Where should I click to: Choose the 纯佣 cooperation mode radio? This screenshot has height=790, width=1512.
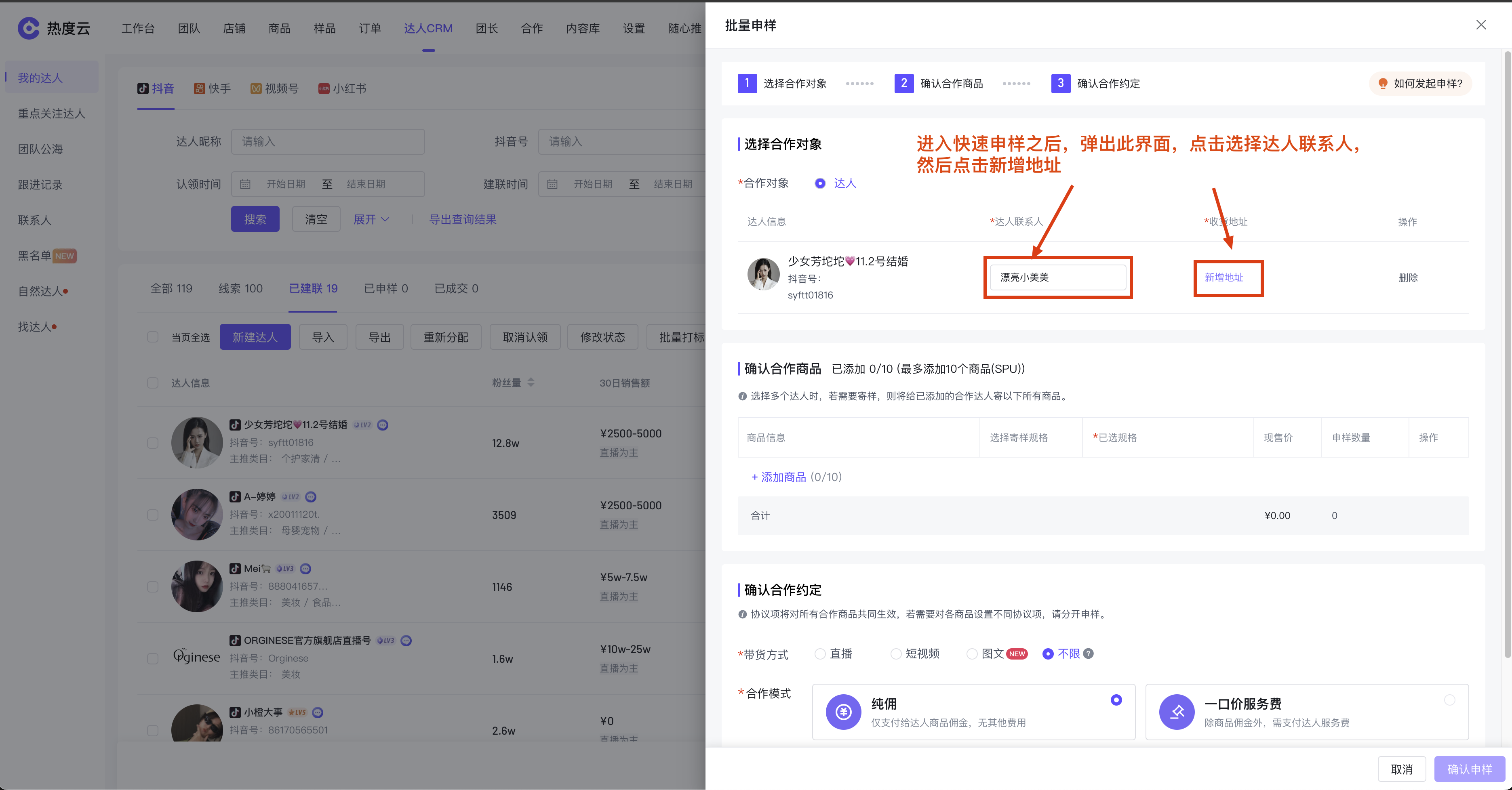[1116, 700]
